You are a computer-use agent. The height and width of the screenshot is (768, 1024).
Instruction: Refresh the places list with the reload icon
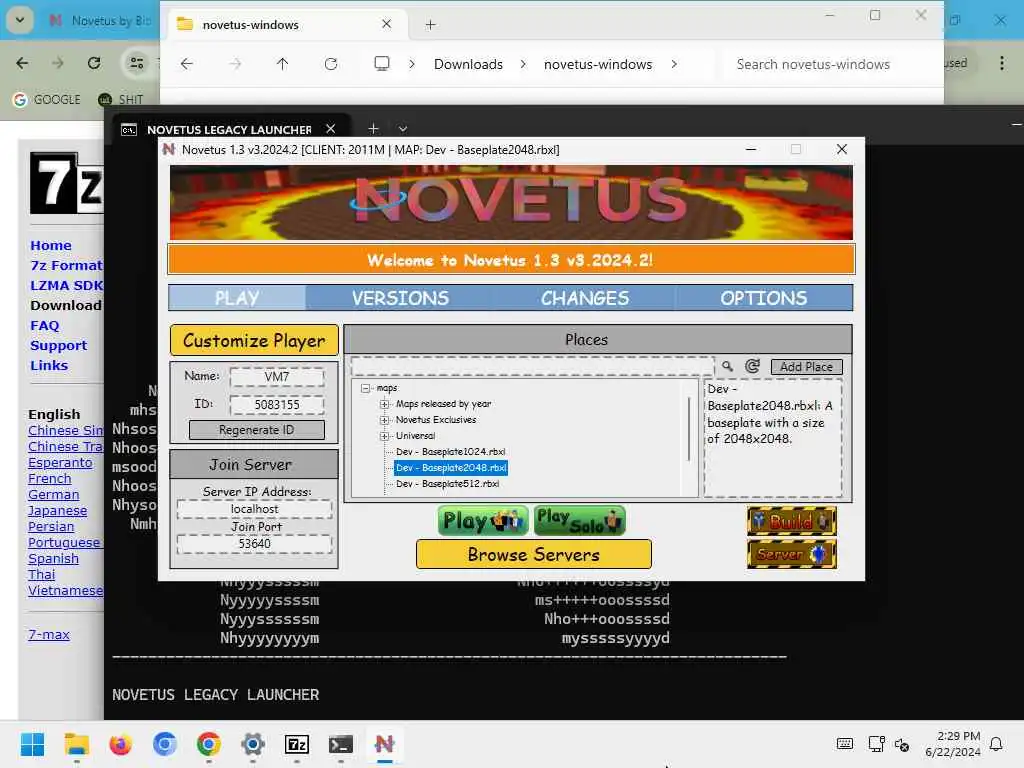click(752, 366)
